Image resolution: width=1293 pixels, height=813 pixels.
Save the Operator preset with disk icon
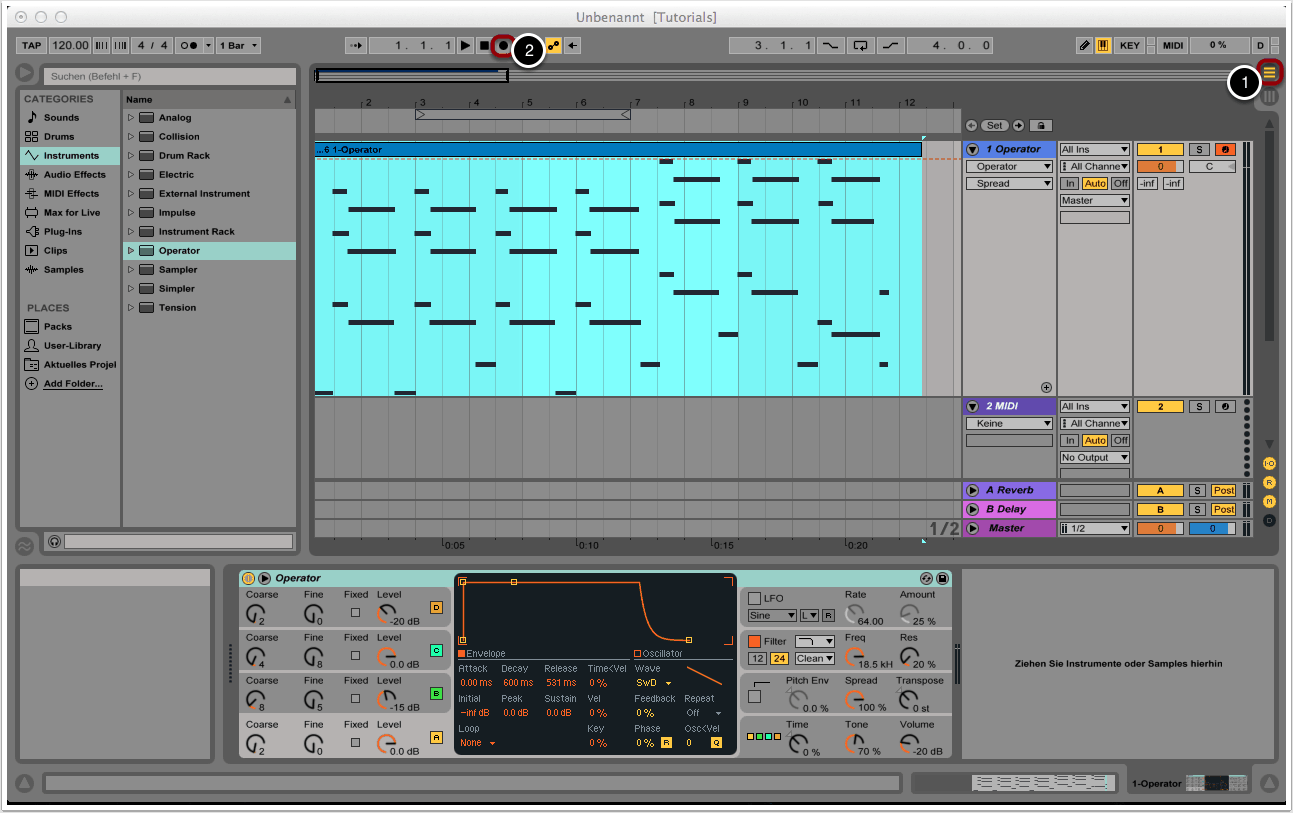coord(942,578)
